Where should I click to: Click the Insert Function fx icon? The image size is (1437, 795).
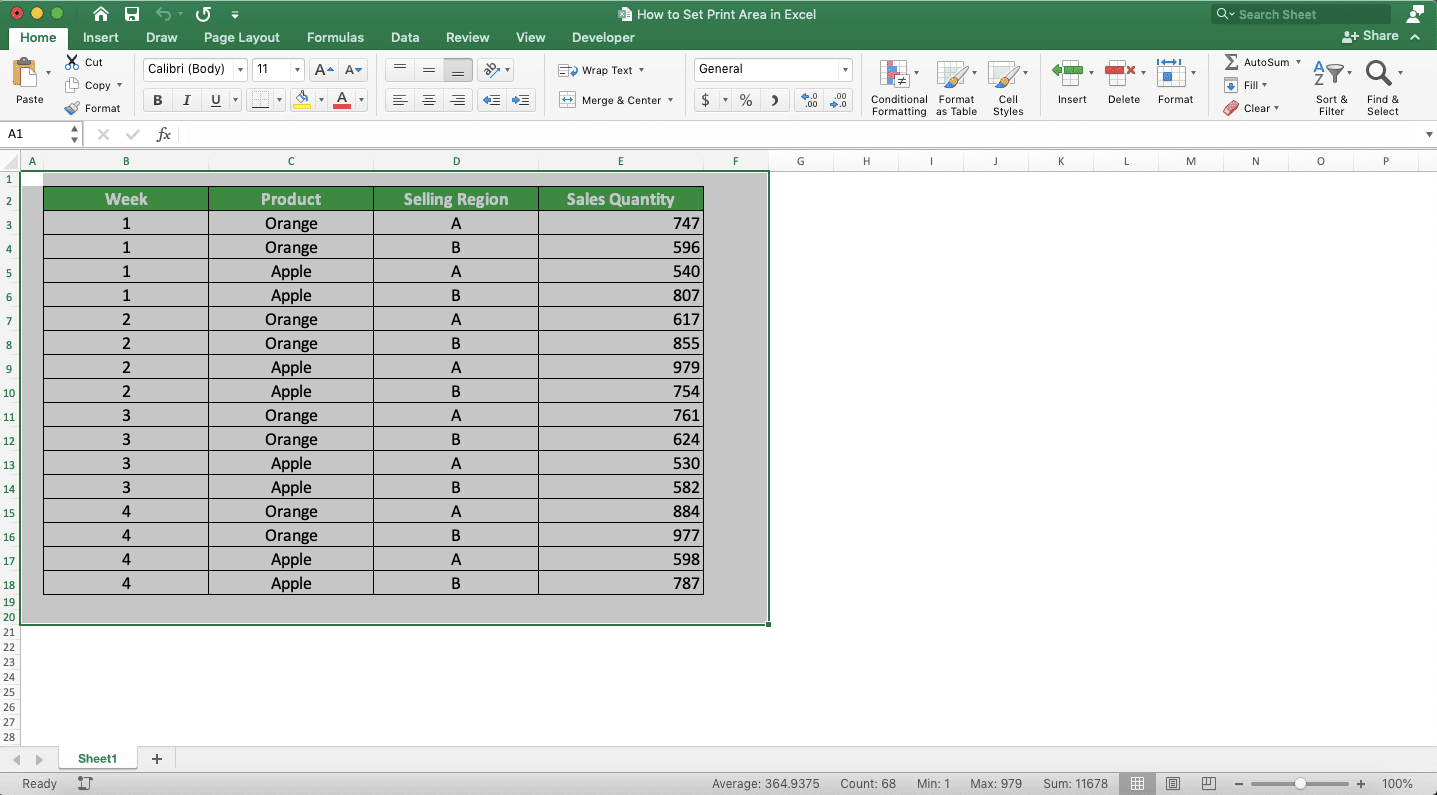click(x=164, y=134)
